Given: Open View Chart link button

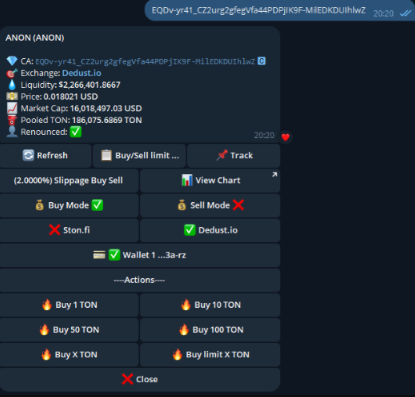Looking at the screenshot, I should point(210,181).
